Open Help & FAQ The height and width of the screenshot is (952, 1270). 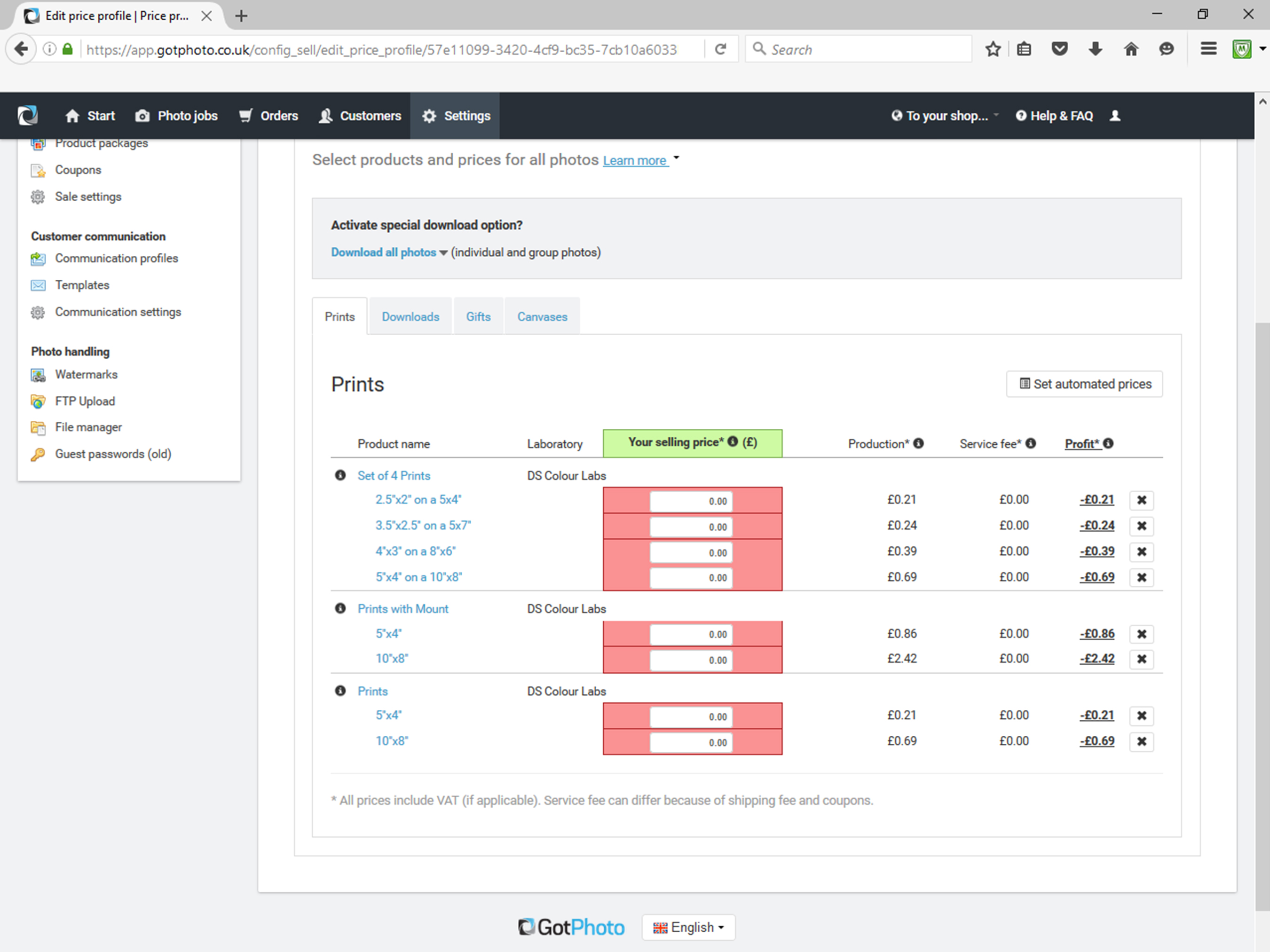pos(1054,116)
